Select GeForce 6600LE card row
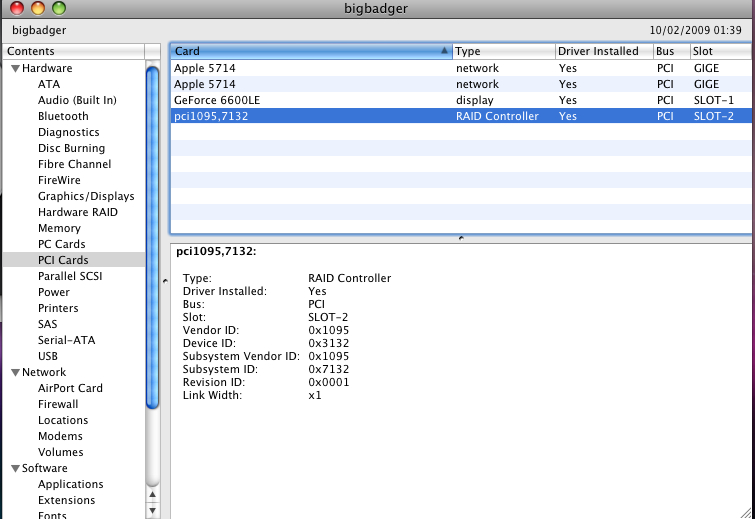Image resolution: width=755 pixels, height=519 pixels. pos(461,100)
